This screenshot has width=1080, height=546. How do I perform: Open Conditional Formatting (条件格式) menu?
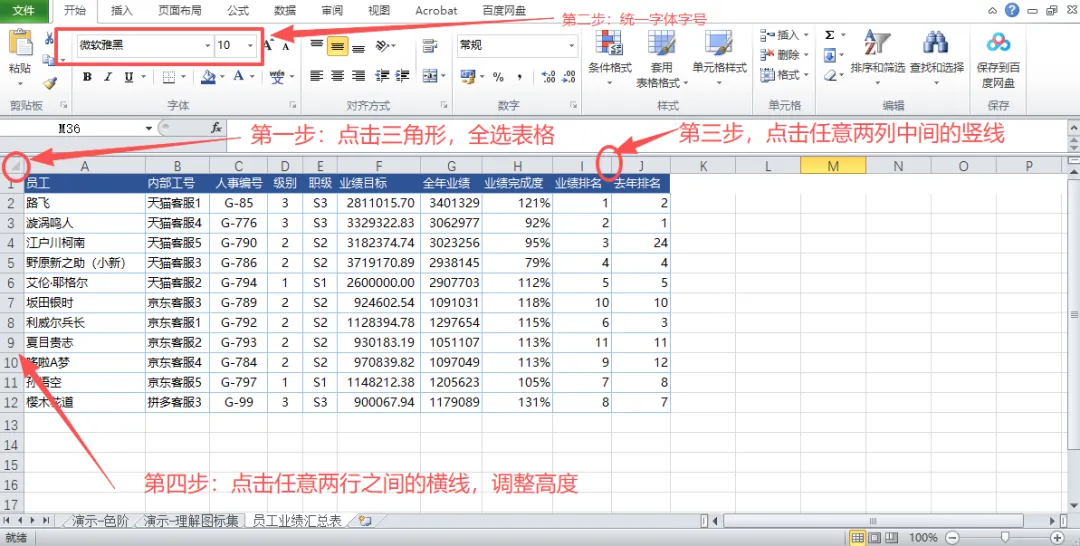[610, 59]
